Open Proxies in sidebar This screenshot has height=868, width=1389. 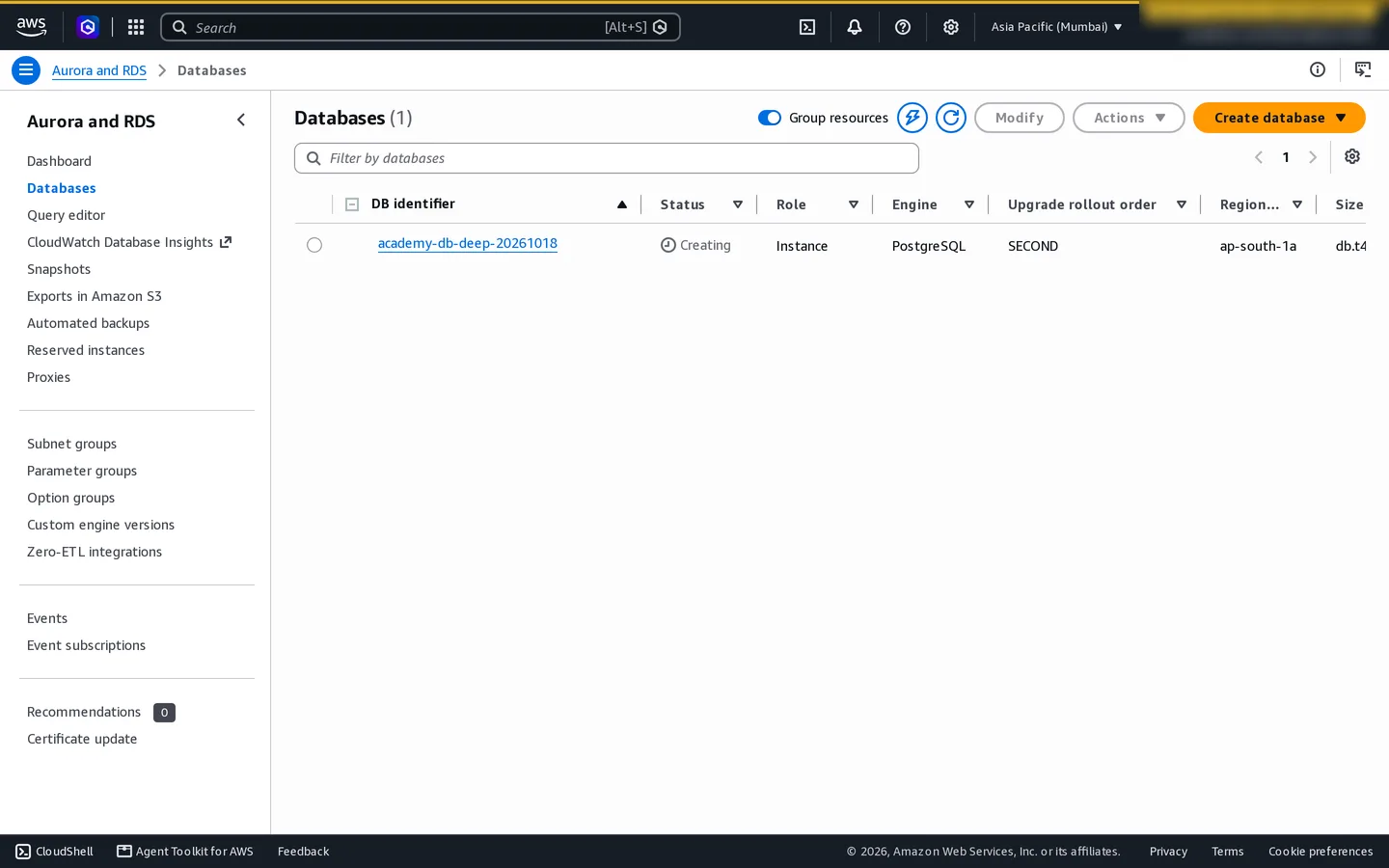[48, 377]
